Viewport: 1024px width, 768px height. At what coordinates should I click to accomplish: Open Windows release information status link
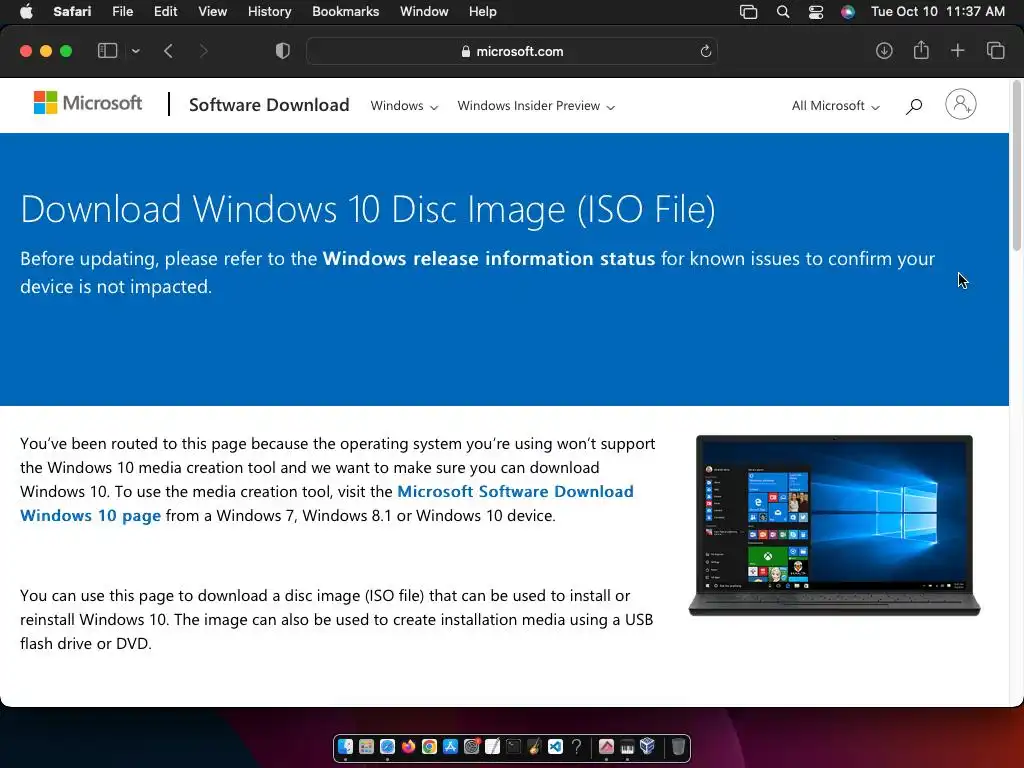pyautogui.click(x=488, y=259)
